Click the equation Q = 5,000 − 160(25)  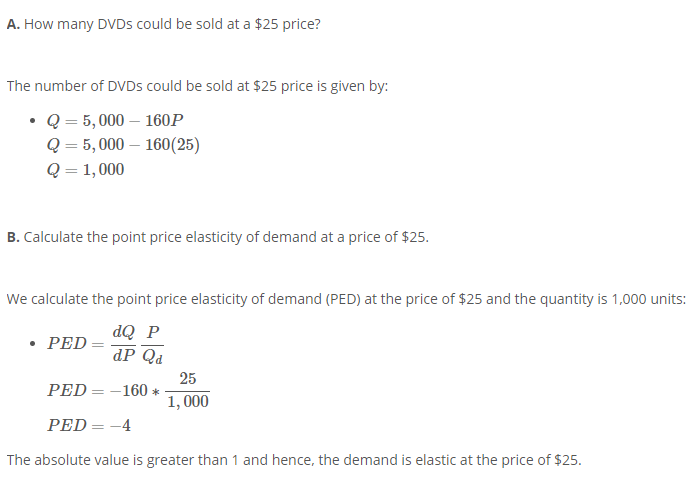(x=123, y=145)
